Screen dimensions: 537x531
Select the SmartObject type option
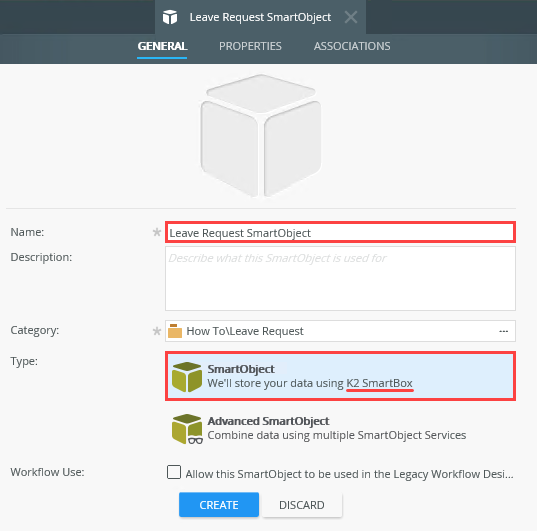[340, 376]
